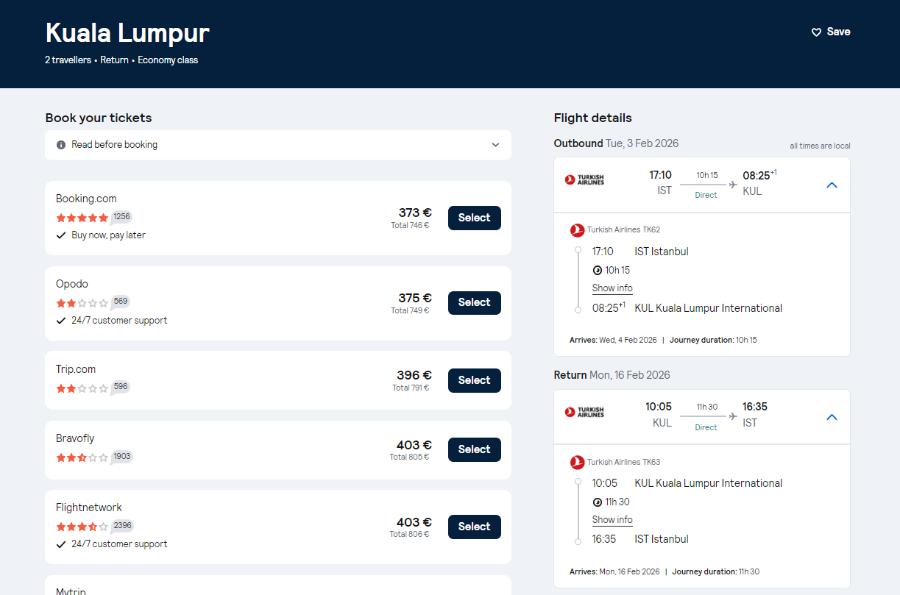Click the Turkish Airlines logo in outbound summary
The width and height of the screenshot is (900, 595).
point(584,180)
